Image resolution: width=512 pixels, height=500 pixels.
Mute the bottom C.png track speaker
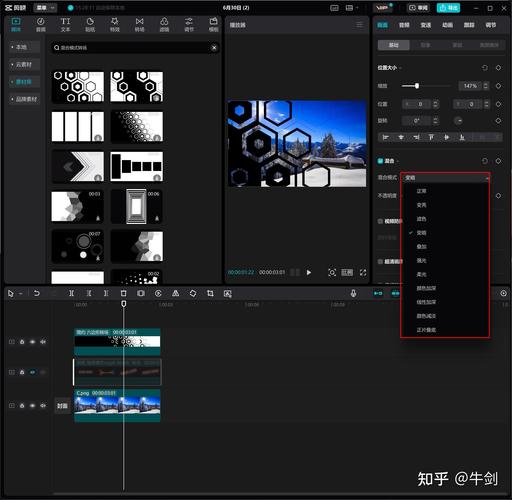point(43,406)
